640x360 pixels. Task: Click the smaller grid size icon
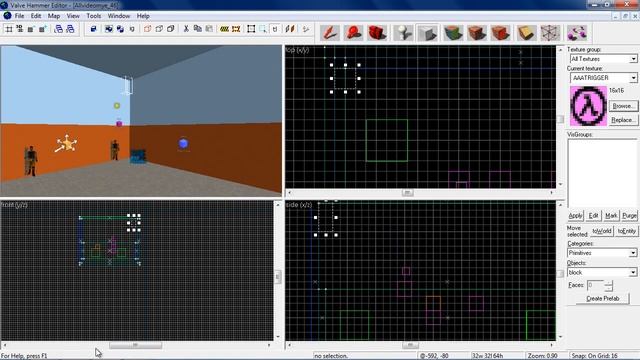[31, 29]
